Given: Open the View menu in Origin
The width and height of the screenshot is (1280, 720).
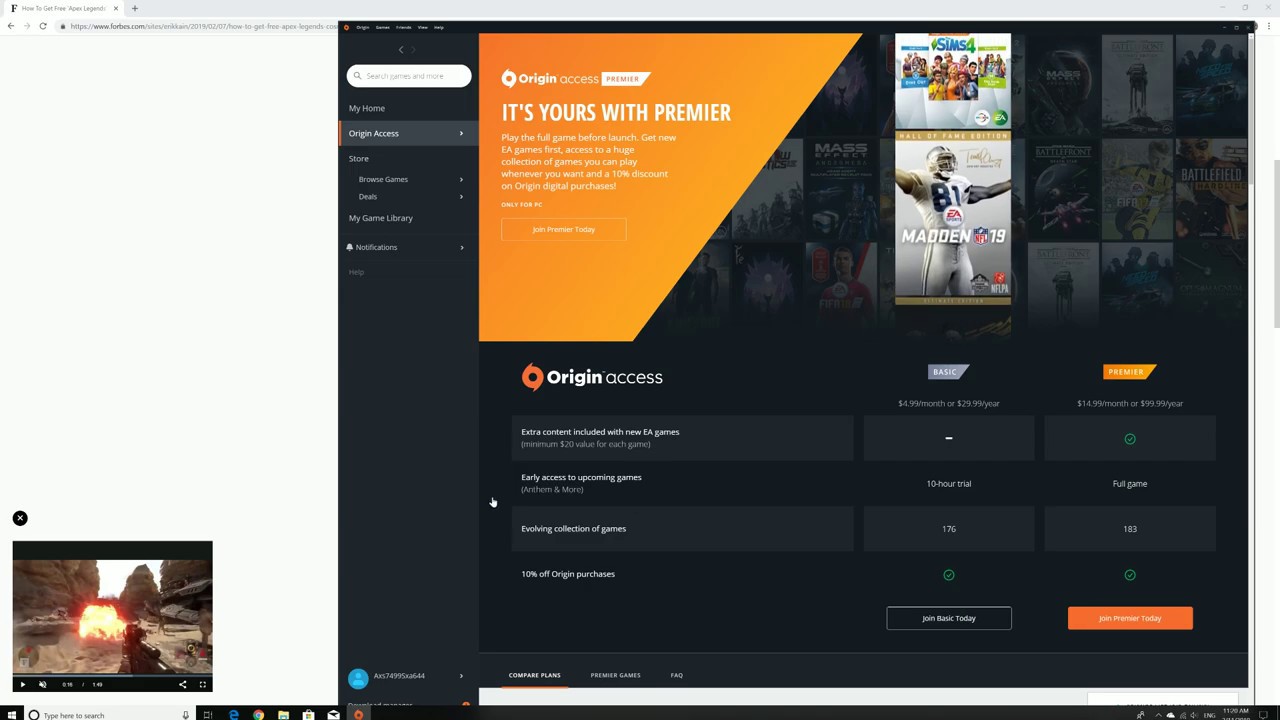Looking at the screenshot, I should coord(423,27).
